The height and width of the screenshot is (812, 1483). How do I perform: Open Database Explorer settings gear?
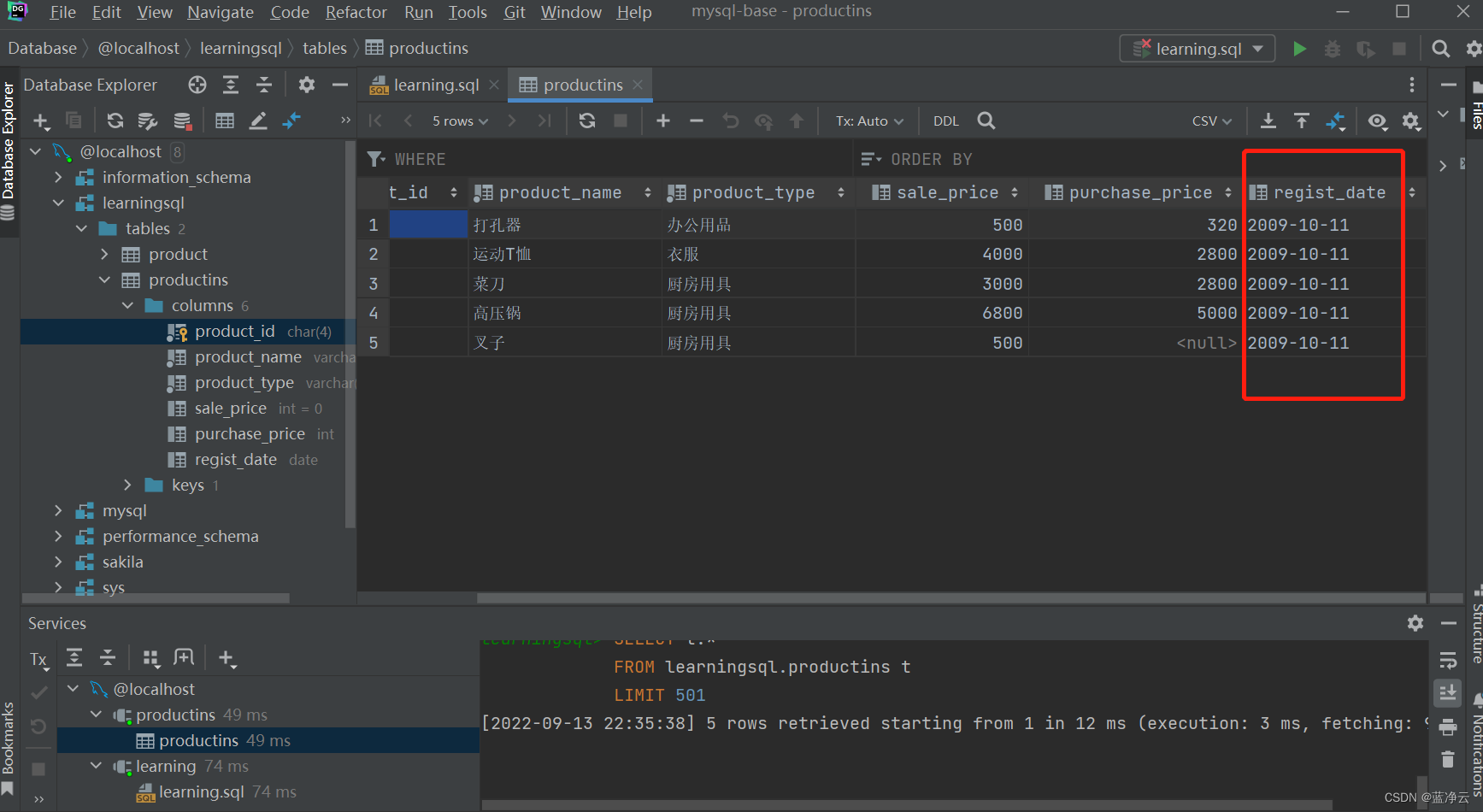(x=306, y=85)
